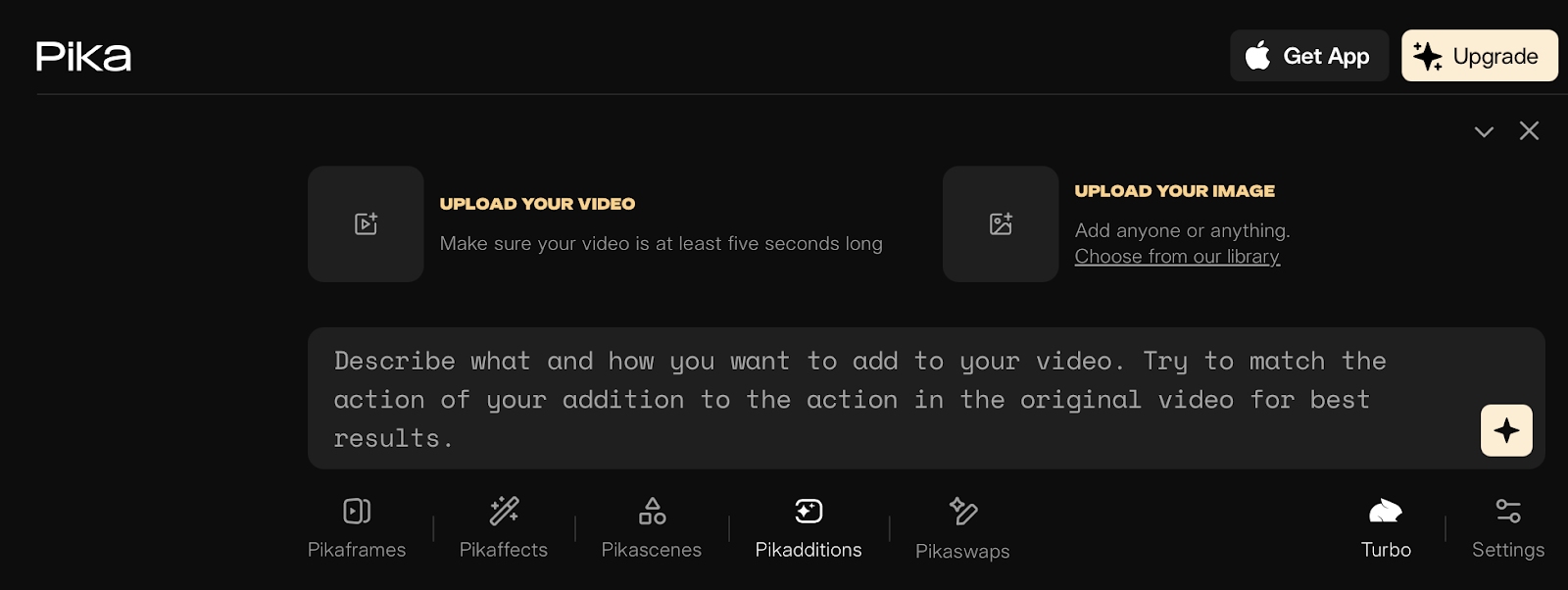The width and height of the screenshot is (1568, 590).
Task: Toggle the Turbo model option
Action: 1386,528
